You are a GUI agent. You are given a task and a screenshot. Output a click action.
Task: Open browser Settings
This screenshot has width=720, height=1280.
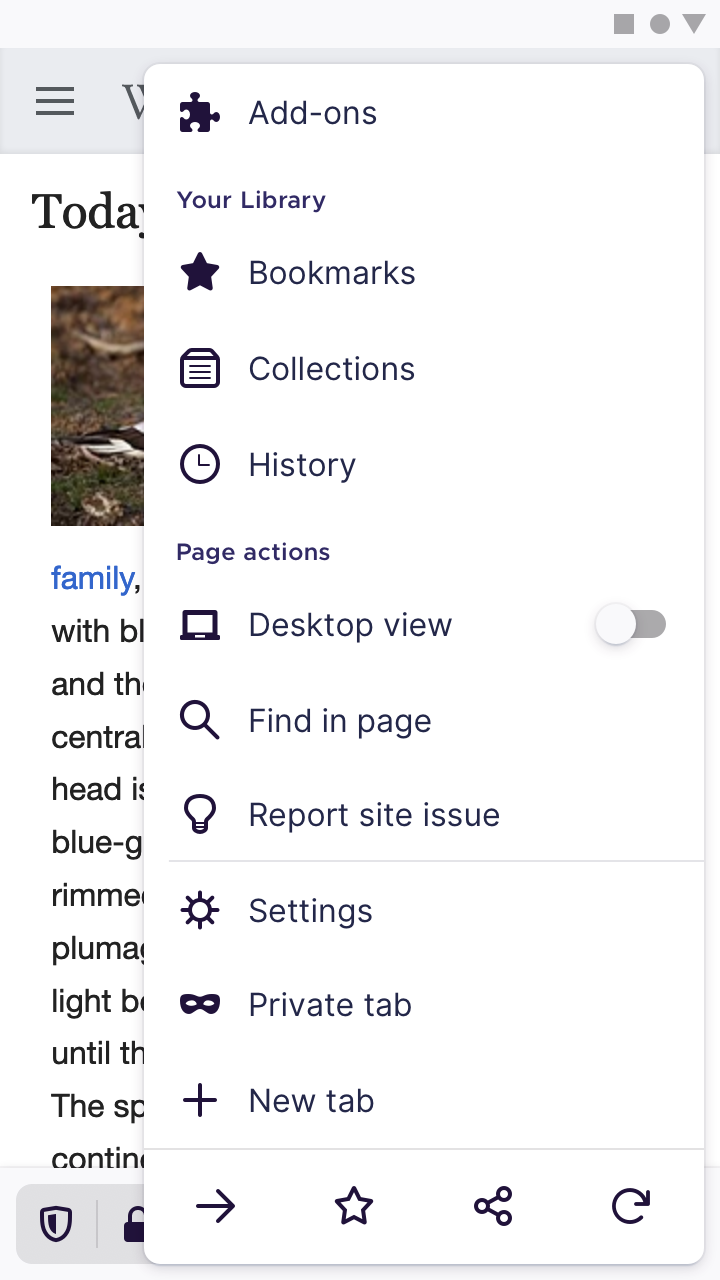pos(424,911)
